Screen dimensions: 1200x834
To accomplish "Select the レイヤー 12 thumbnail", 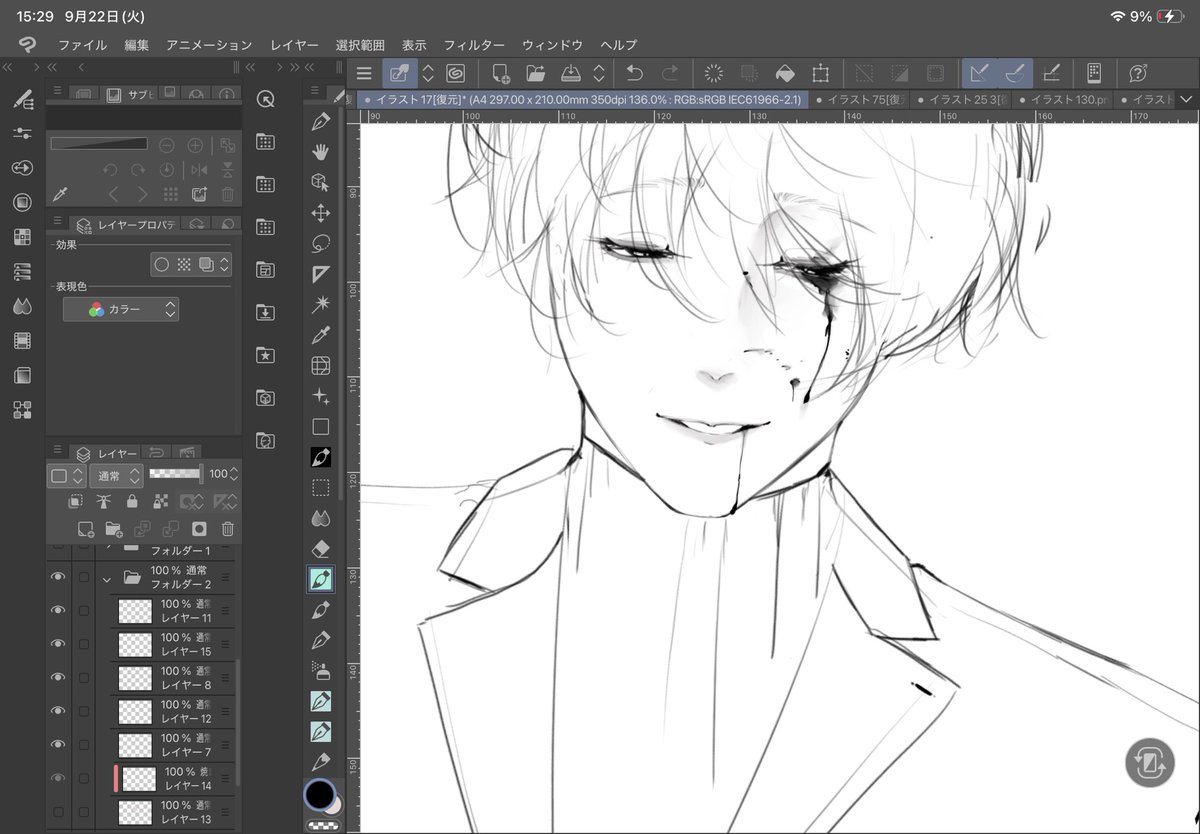I will pos(135,712).
